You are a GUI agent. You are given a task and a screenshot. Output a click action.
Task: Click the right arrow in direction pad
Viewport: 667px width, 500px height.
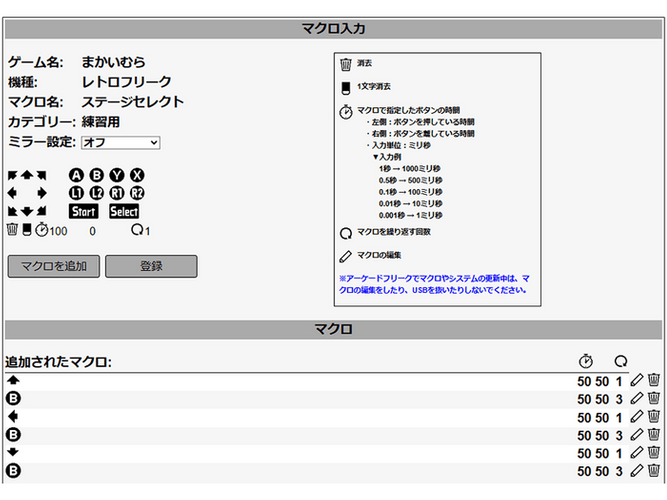tap(41, 193)
